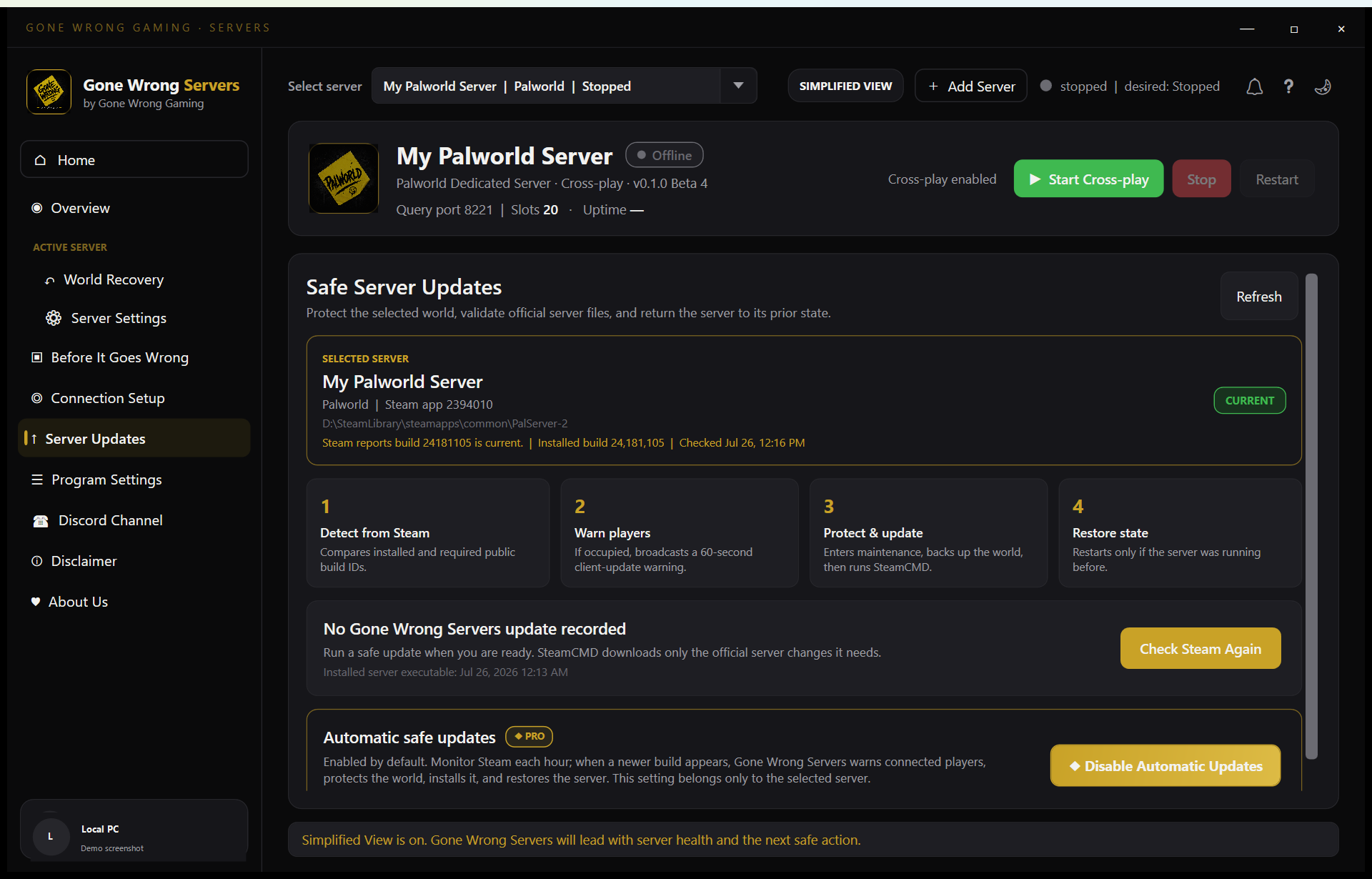Viewport: 1372px width, 879px height.
Task: Click the PalServer-2 install path text
Action: 444,423
